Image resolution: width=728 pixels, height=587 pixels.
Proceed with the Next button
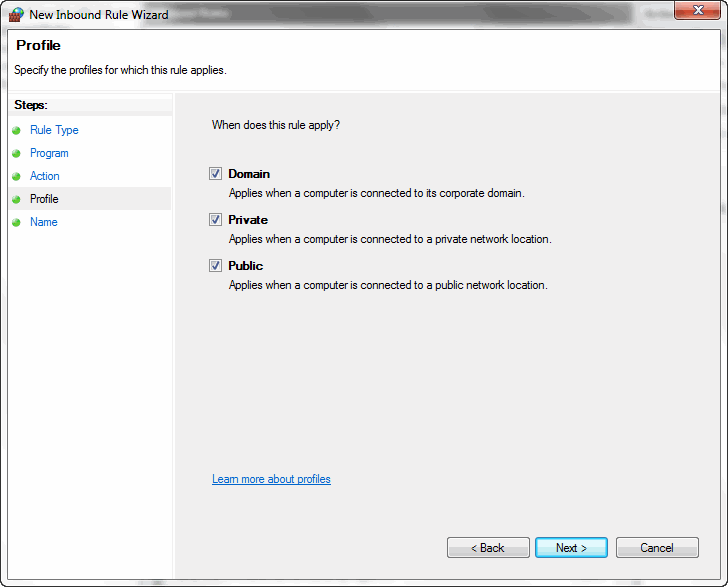point(572,548)
